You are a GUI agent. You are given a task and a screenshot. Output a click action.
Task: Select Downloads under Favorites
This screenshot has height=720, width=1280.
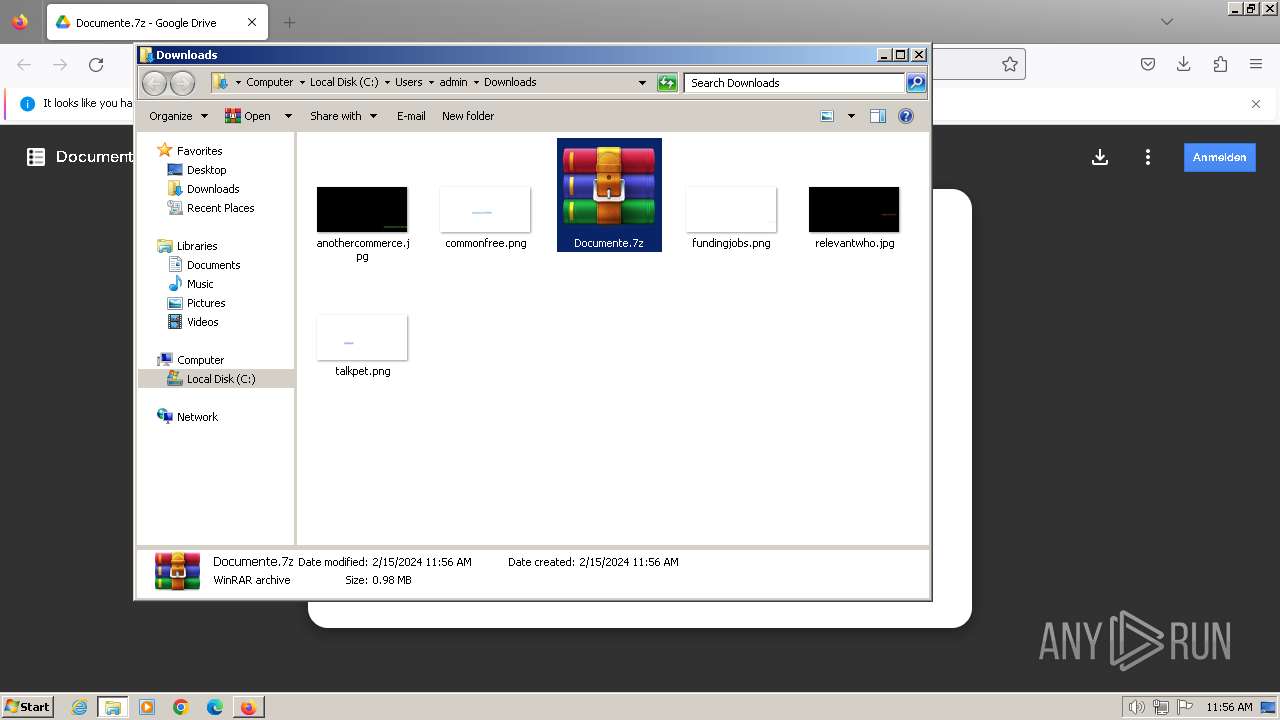click(x=213, y=189)
